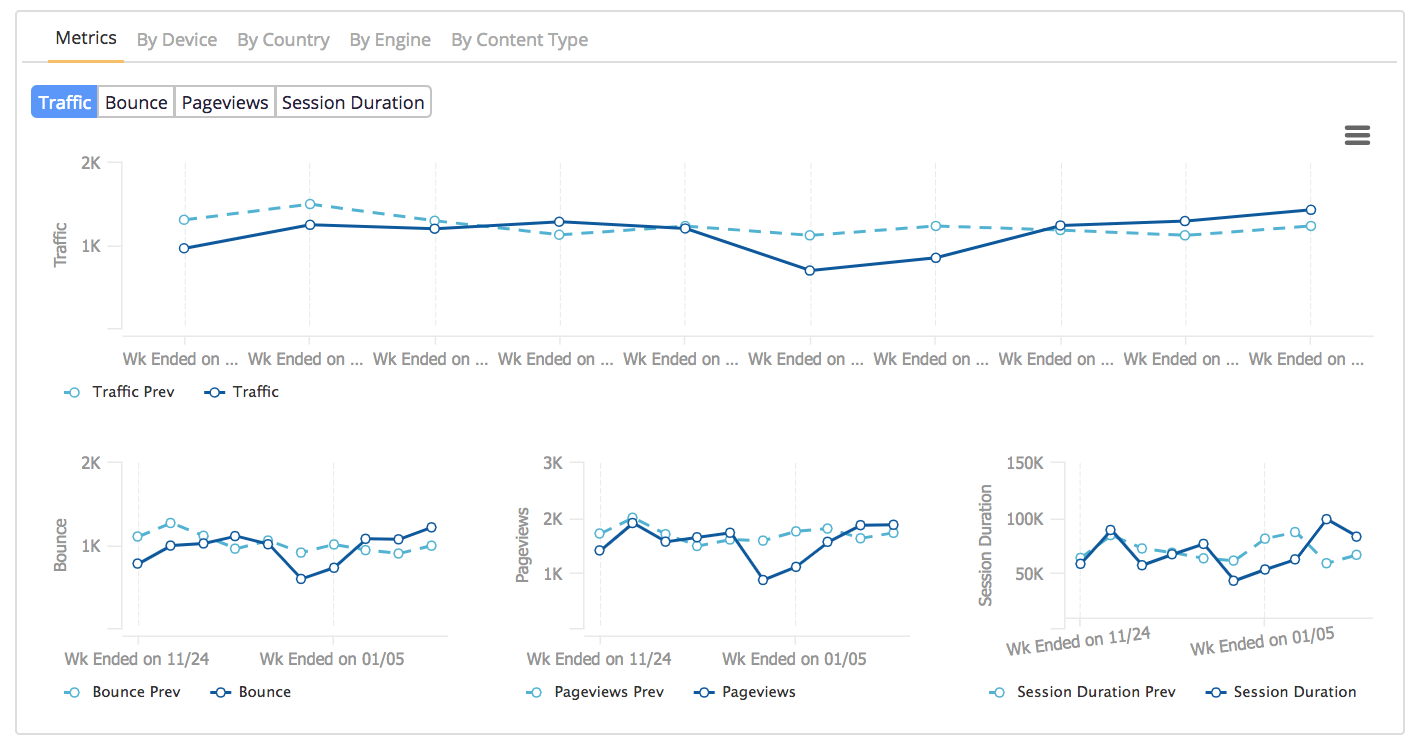The height and width of the screenshot is (744, 1414).
Task: Click the lowest Traffic data point
Action: coord(810,270)
